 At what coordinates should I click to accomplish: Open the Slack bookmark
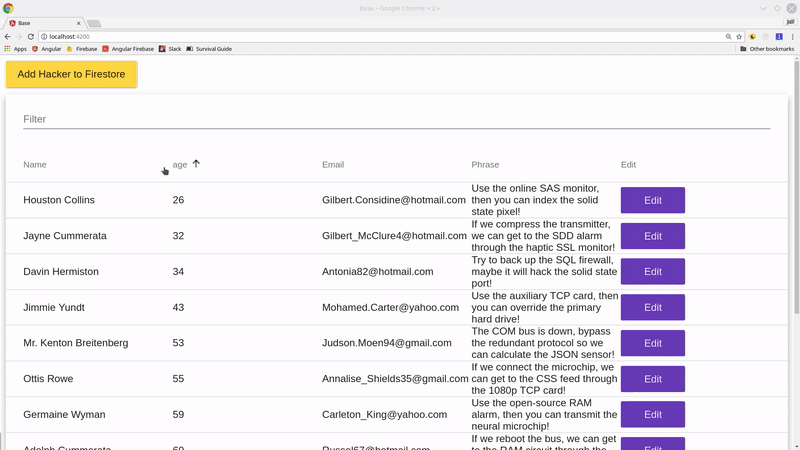pyautogui.click(x=169, y=48)
